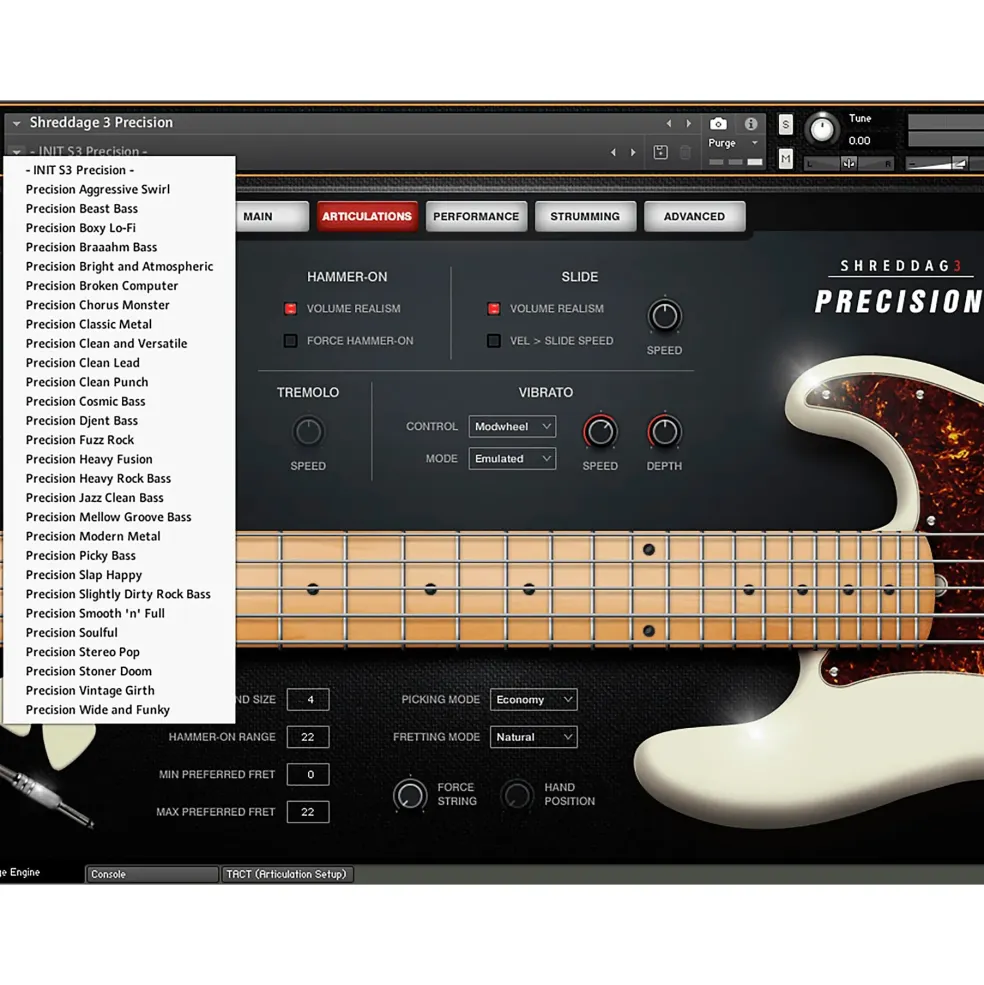
Task: Open PICKING MODE Economy dropdown
Action: click(533, 699)
